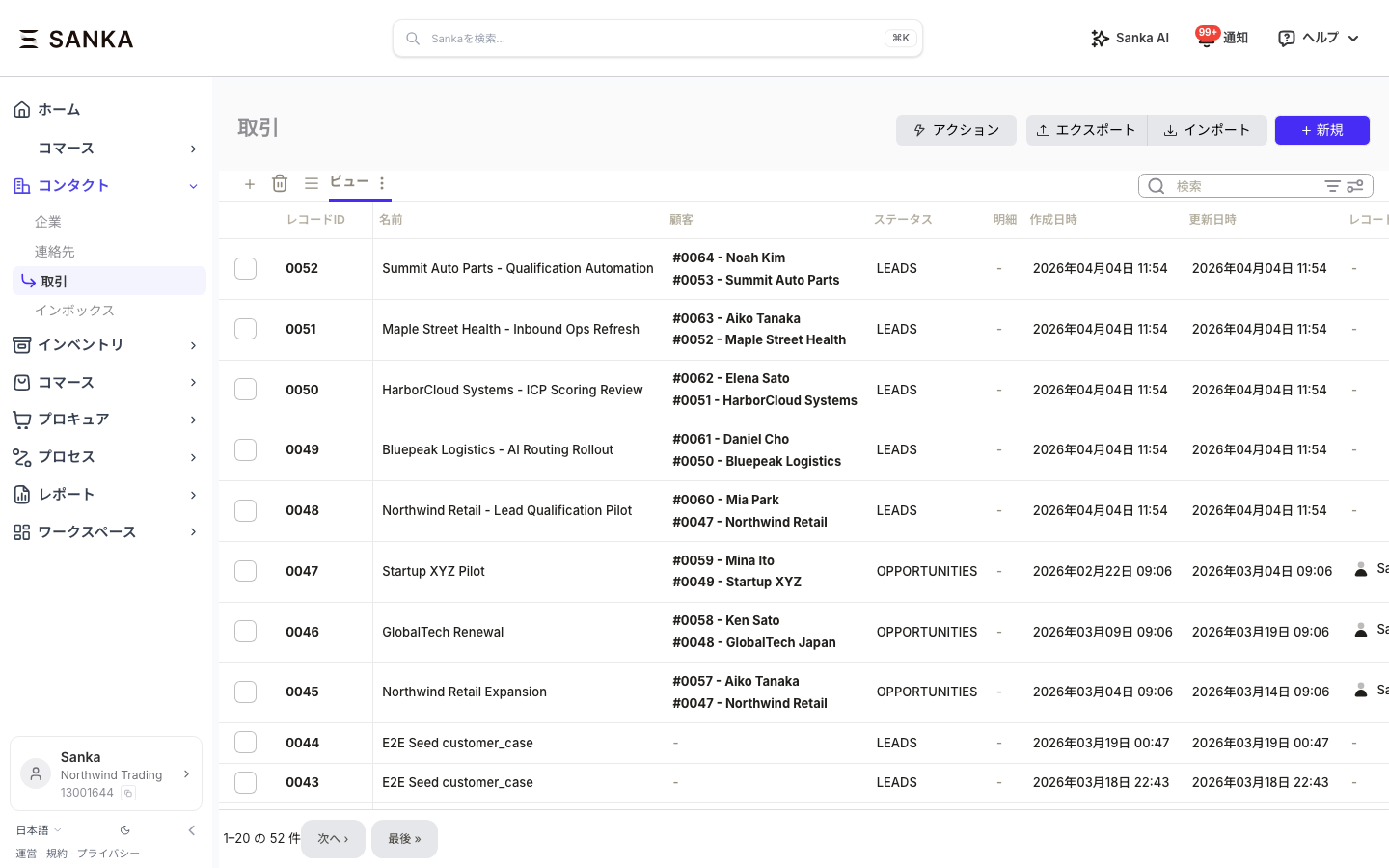This screenshot has height=868, width=1389.
Task: Open the 日本語 language selector
Action: pos(39,830)
